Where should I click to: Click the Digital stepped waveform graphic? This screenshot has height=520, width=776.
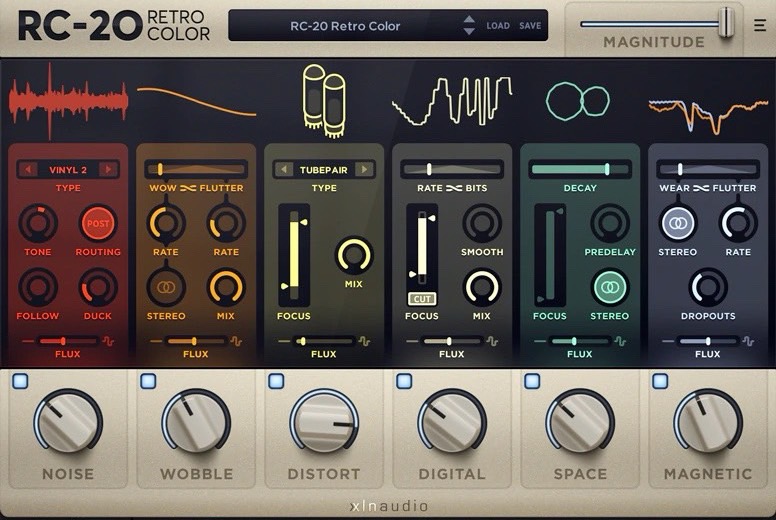(x=452, y=101)
